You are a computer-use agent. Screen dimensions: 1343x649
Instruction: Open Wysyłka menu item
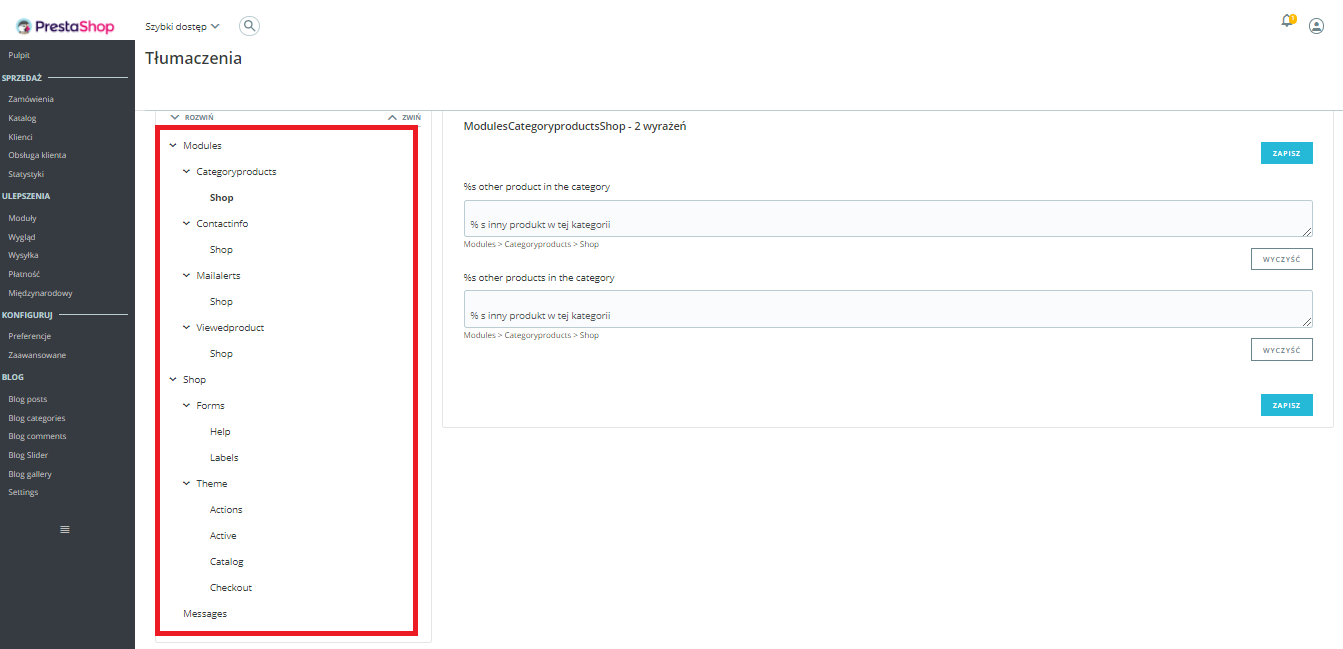23,255
